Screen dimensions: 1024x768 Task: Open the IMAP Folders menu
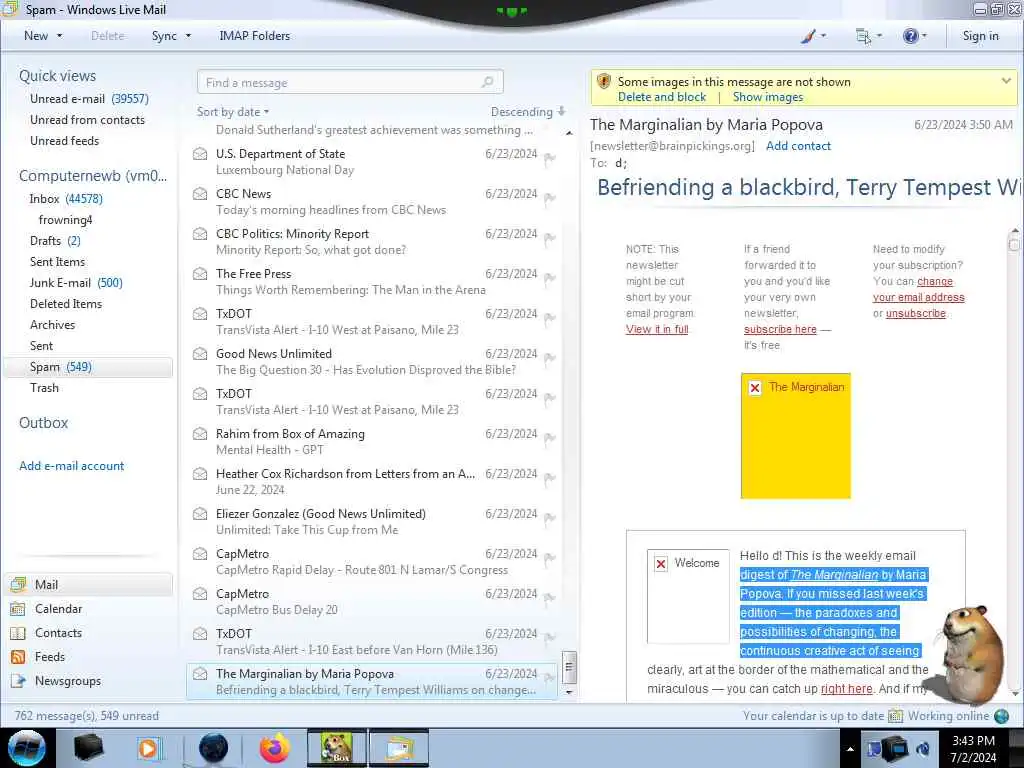coord(255,36)
